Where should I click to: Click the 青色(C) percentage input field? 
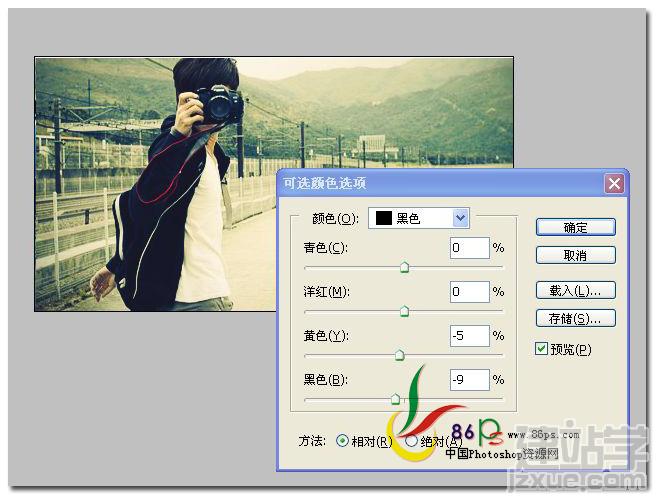point(470,247)
